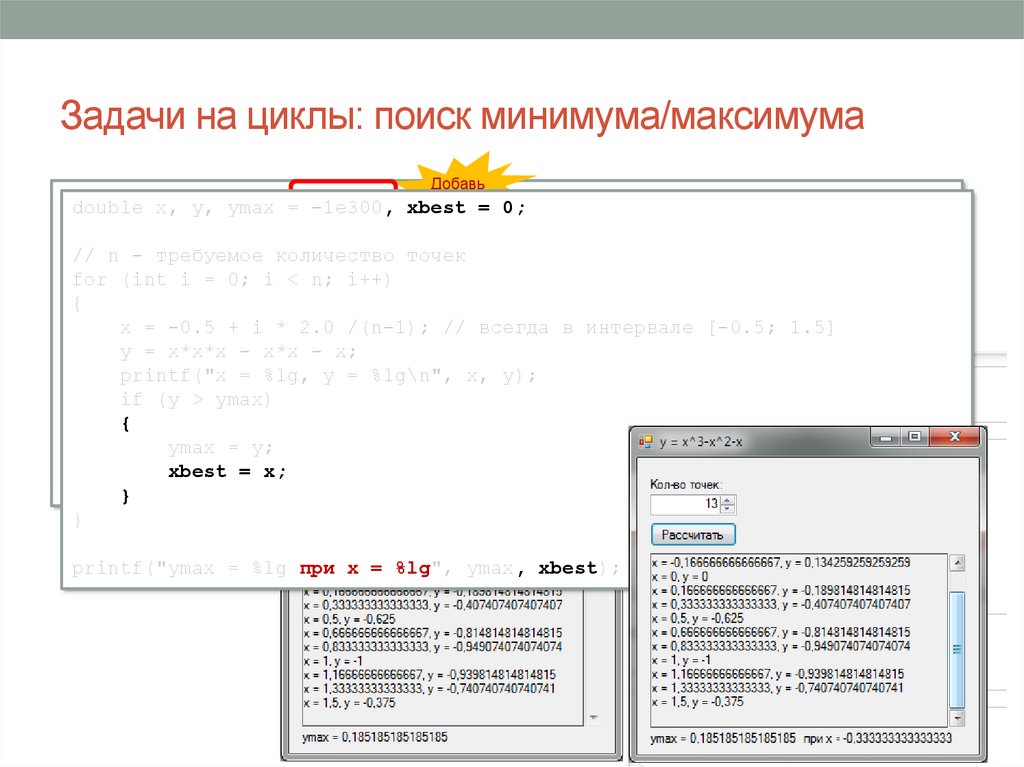
Task: Click the app icon in the y = x^3-x^2-x title bar
Action: click(645, 441)
